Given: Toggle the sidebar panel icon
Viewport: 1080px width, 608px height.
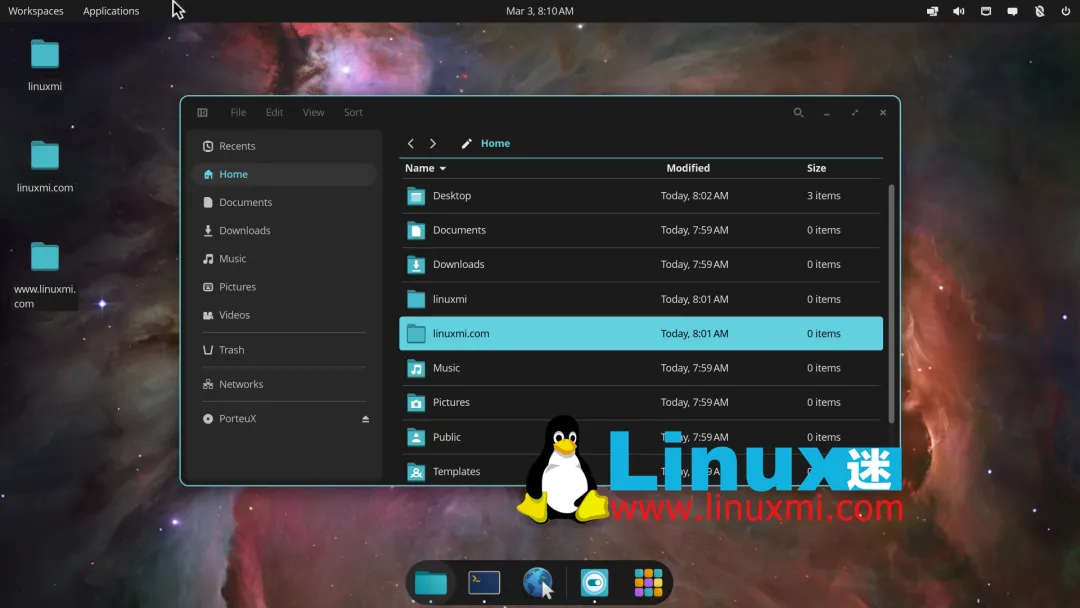Looking at the screenshot, I should tap(202, 112).
